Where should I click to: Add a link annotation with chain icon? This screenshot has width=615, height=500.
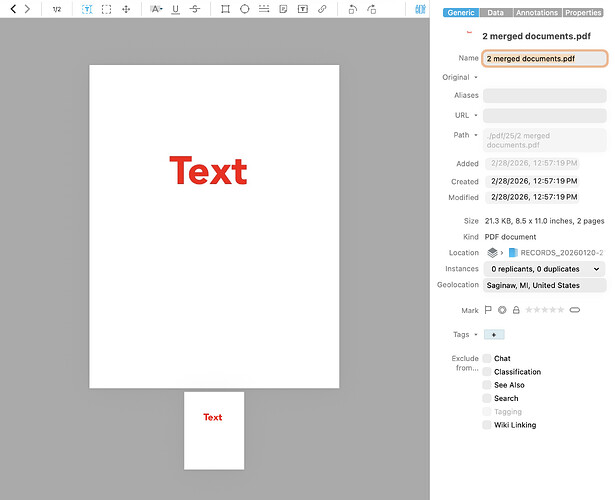tap(321, 9)
